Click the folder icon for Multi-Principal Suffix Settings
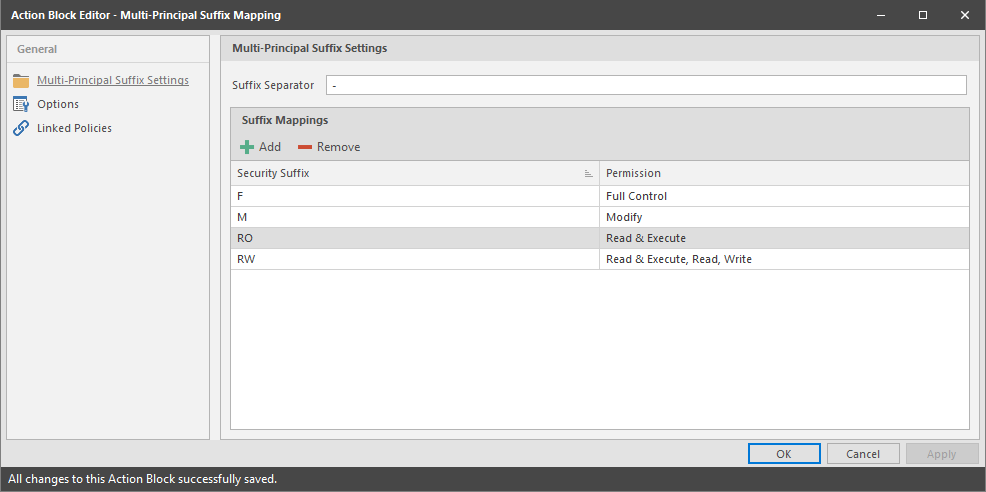Viewport: 986px width, 492px height. coord(21,80)
